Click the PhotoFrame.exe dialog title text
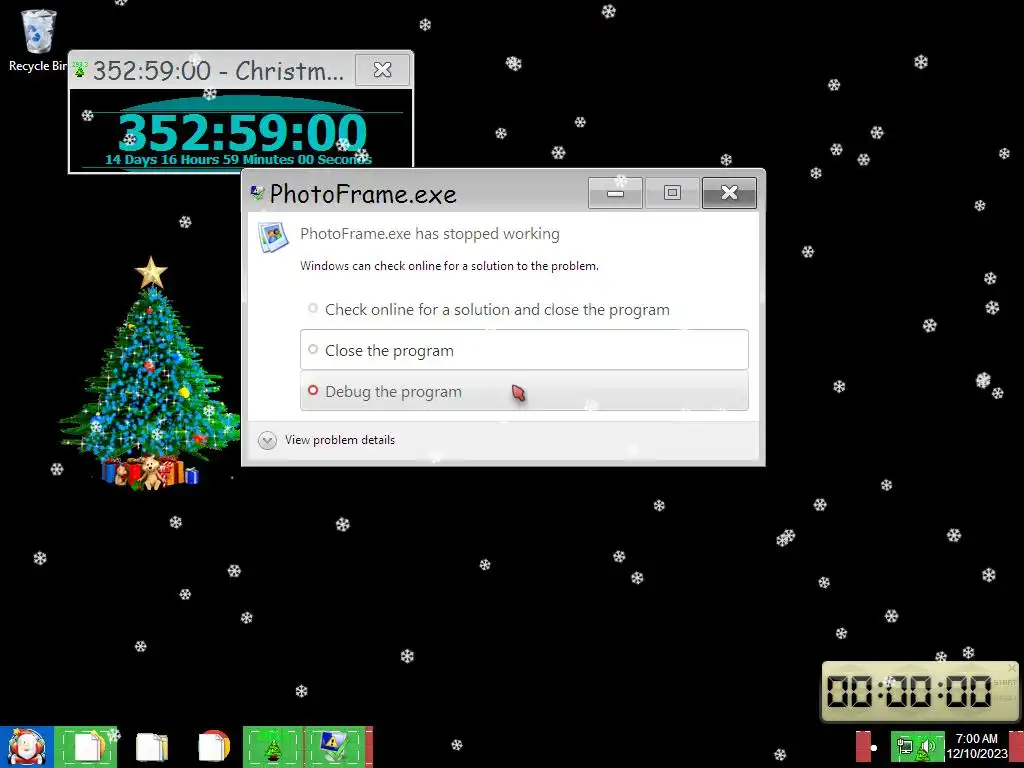Image resolution: width=1024 pixels, height=768 pixels. [x=363, y=194]
